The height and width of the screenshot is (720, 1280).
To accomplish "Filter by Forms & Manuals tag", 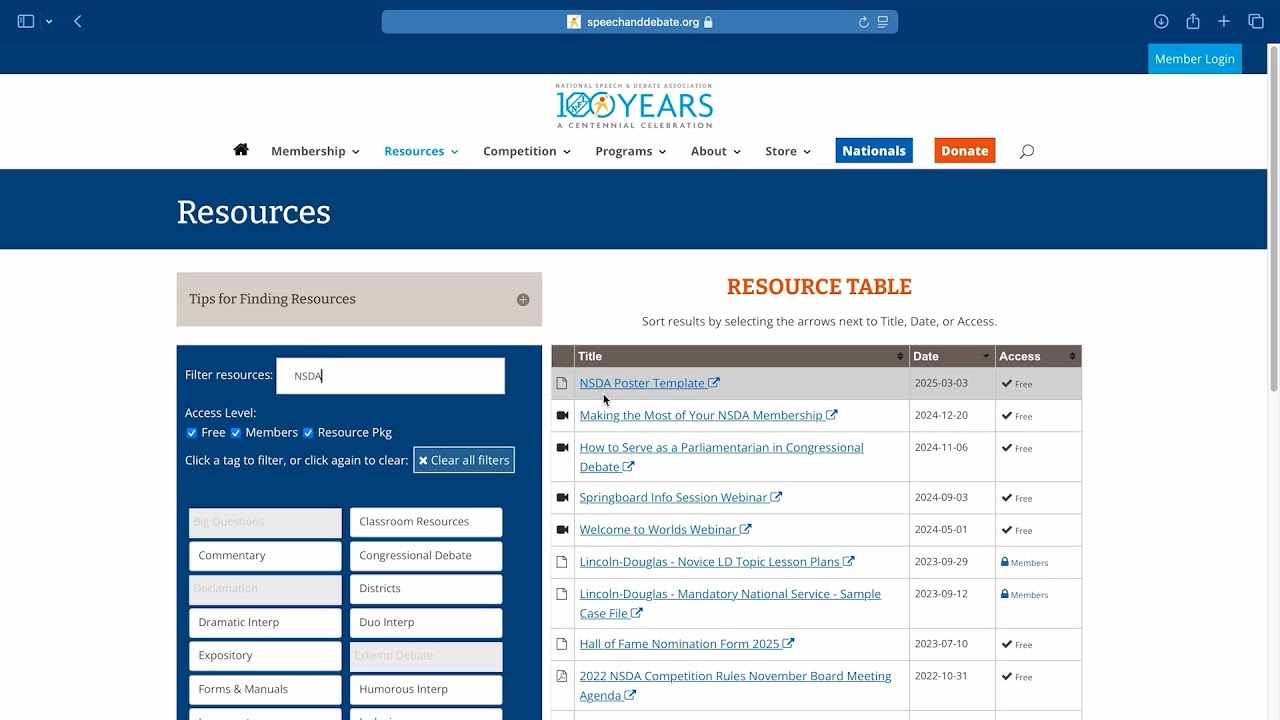I will pyautogui.click(x=265, y=689).
